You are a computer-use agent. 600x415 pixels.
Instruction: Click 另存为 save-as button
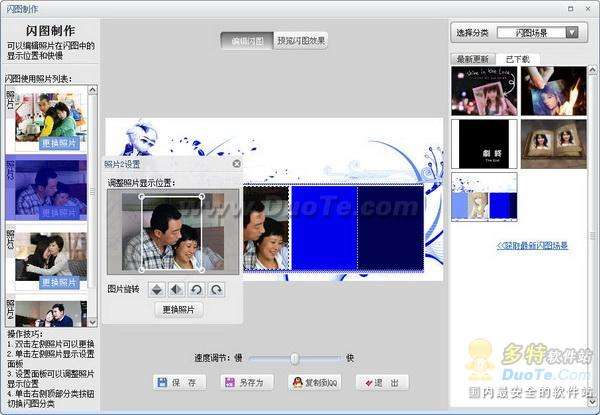coord(247,382)
